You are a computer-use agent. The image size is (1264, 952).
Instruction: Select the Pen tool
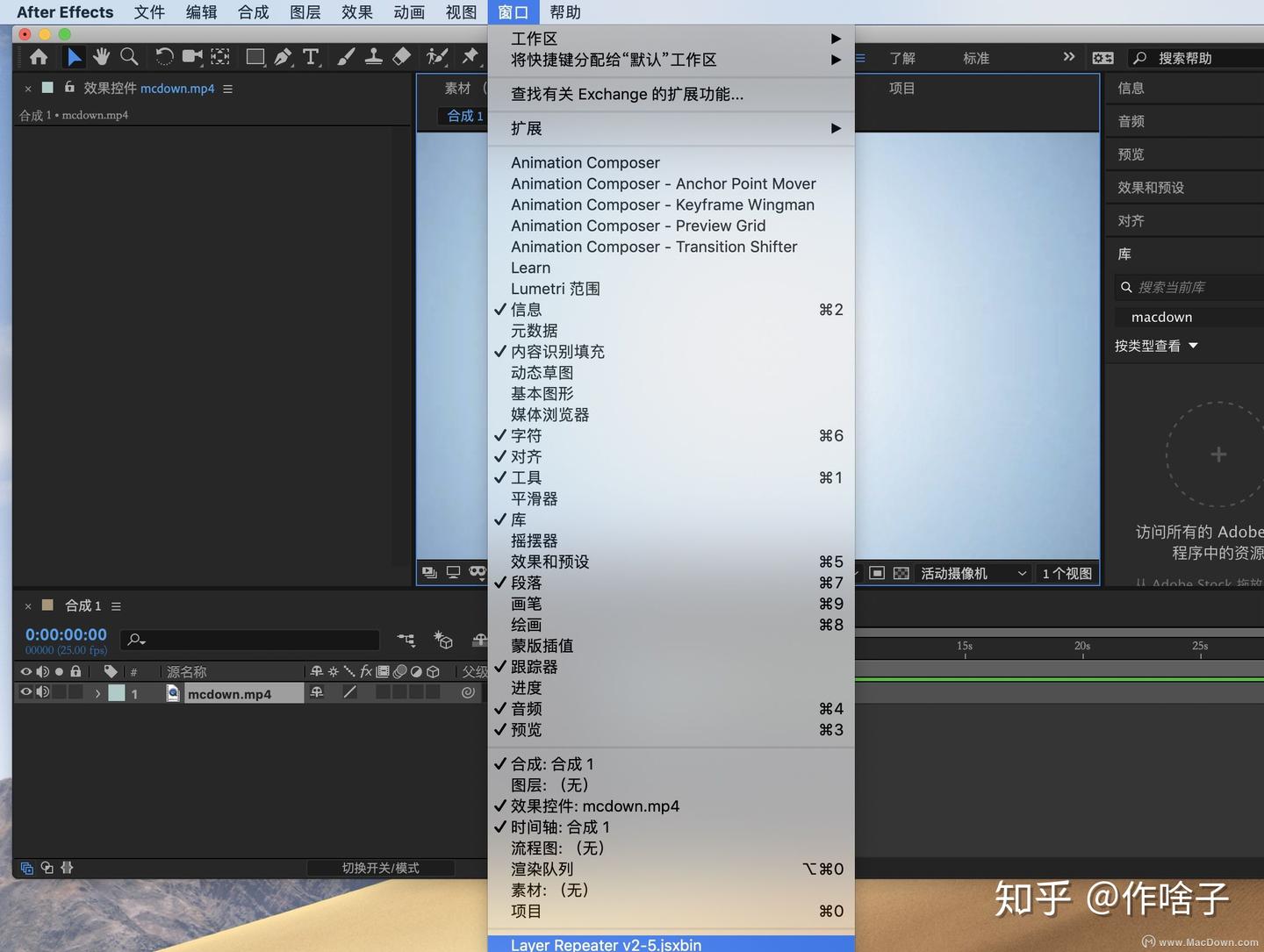(x=283, y=56)
